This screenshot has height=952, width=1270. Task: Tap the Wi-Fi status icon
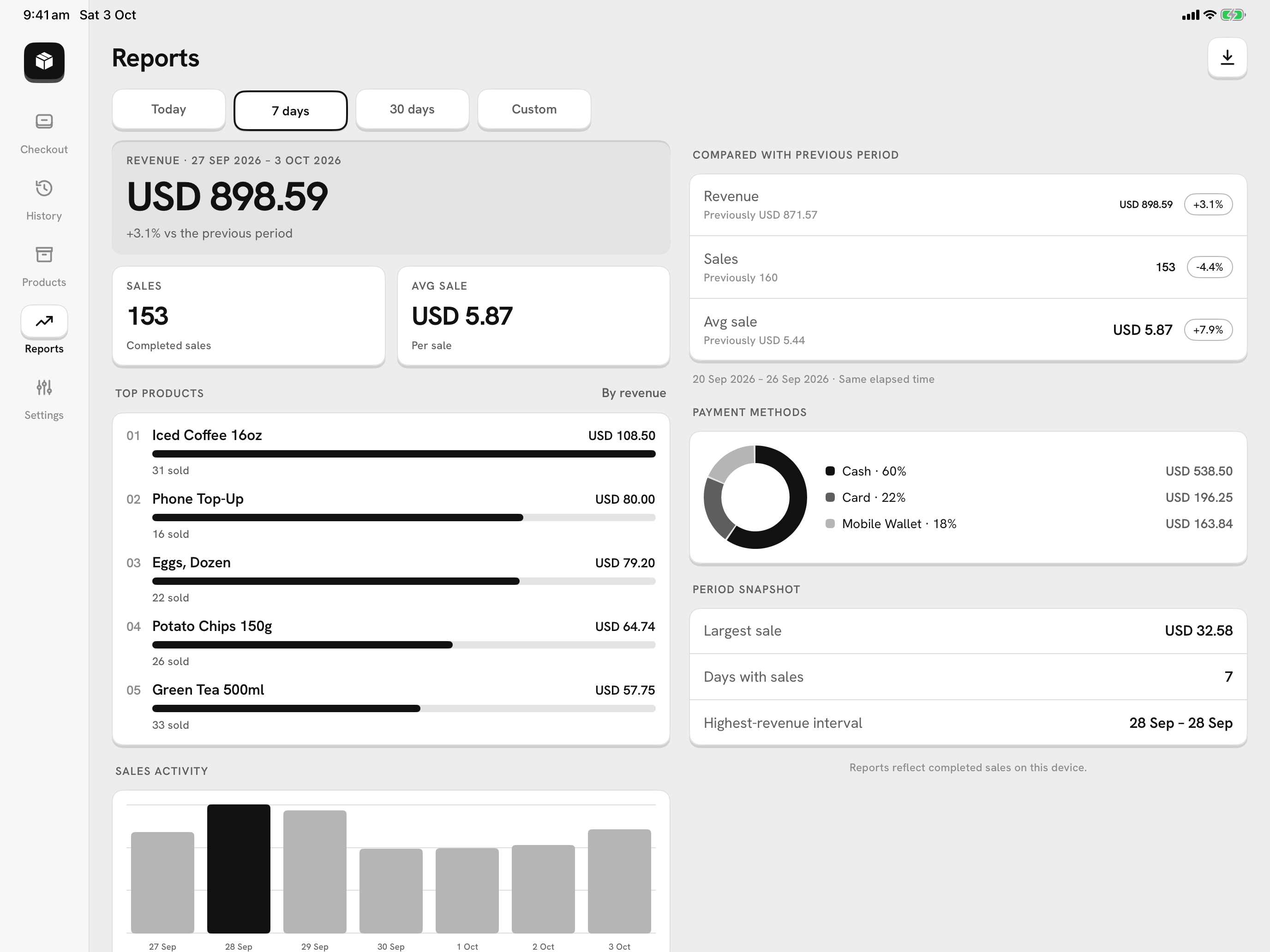click(x=1210, y=15)
